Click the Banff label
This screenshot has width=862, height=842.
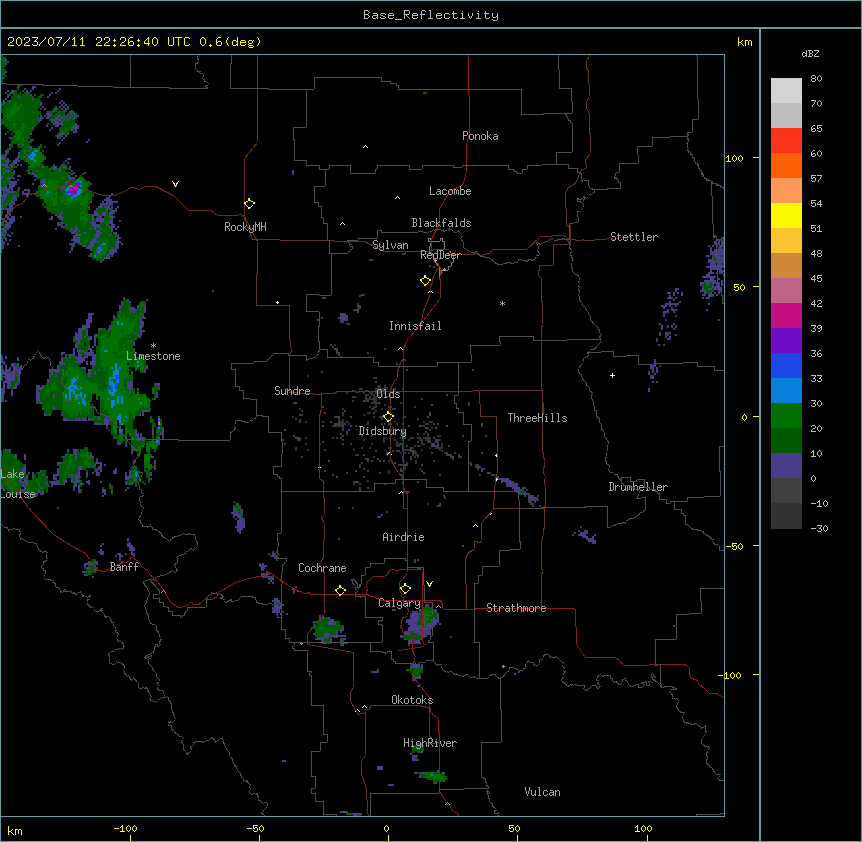coord(124,567)
